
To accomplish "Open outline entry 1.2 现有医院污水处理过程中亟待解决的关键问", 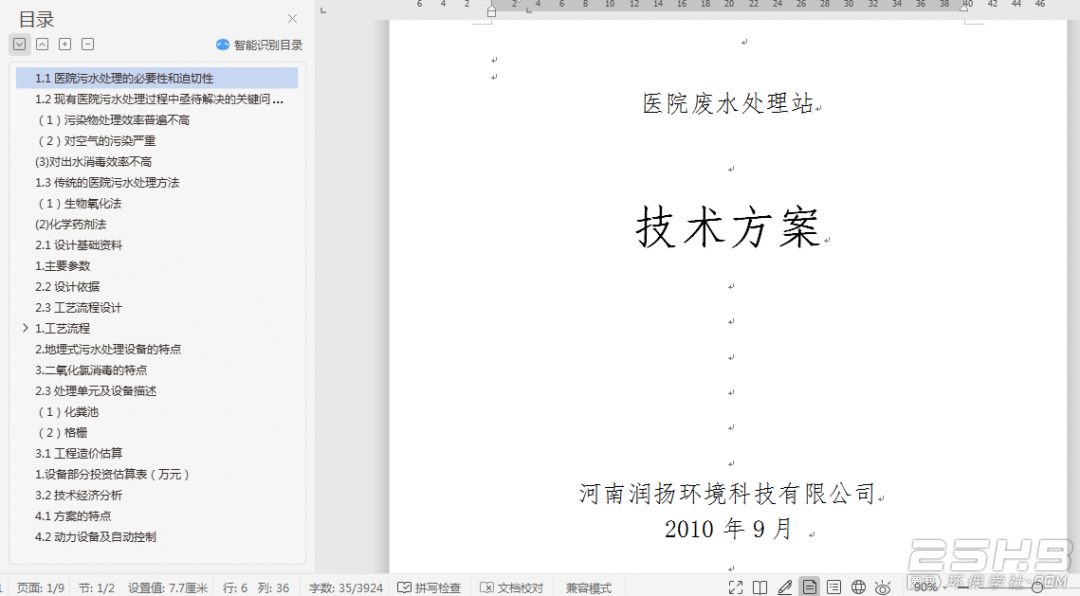I will [x=157, y=99].
